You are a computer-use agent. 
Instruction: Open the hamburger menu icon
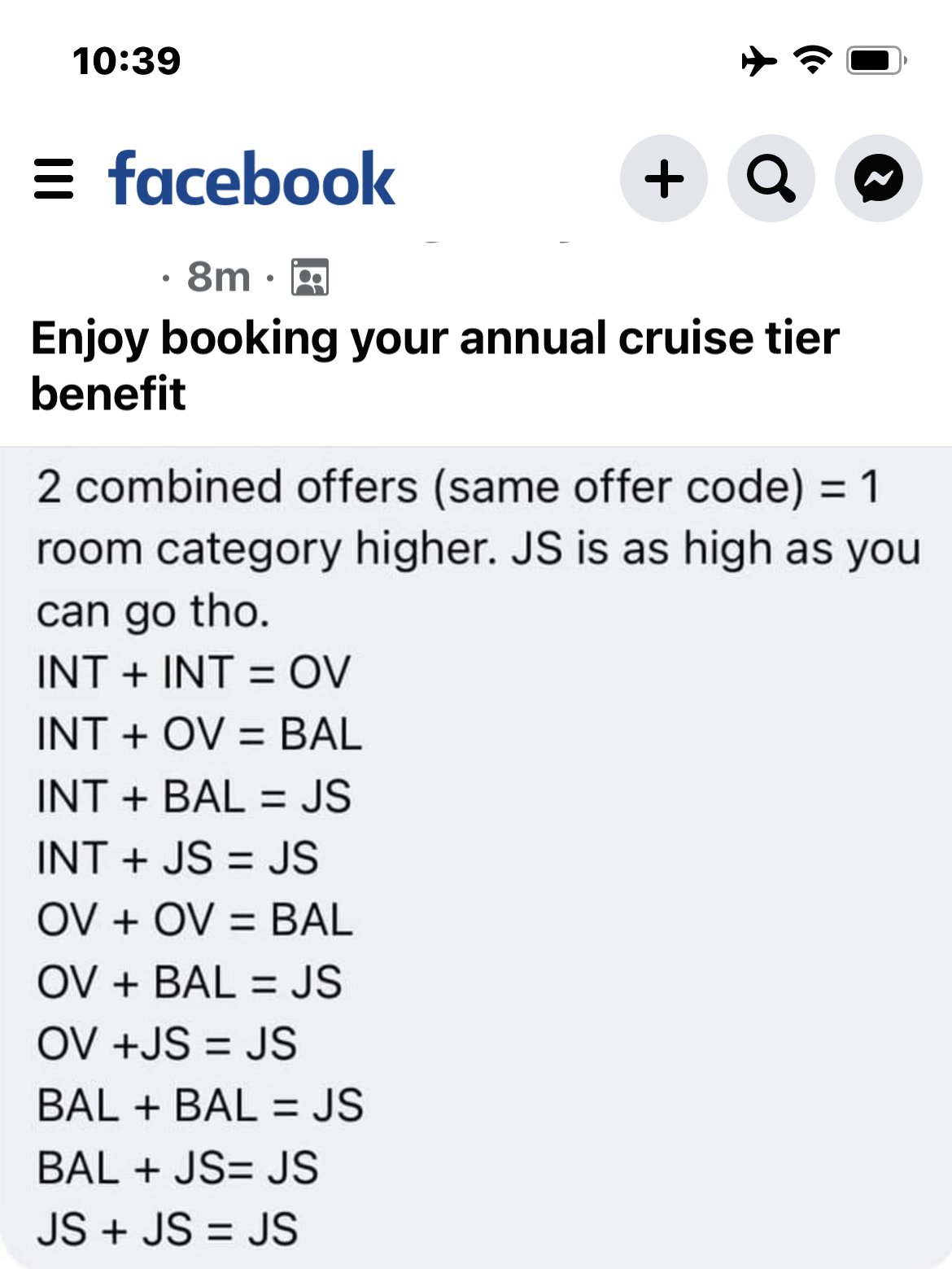coord(54,179)
